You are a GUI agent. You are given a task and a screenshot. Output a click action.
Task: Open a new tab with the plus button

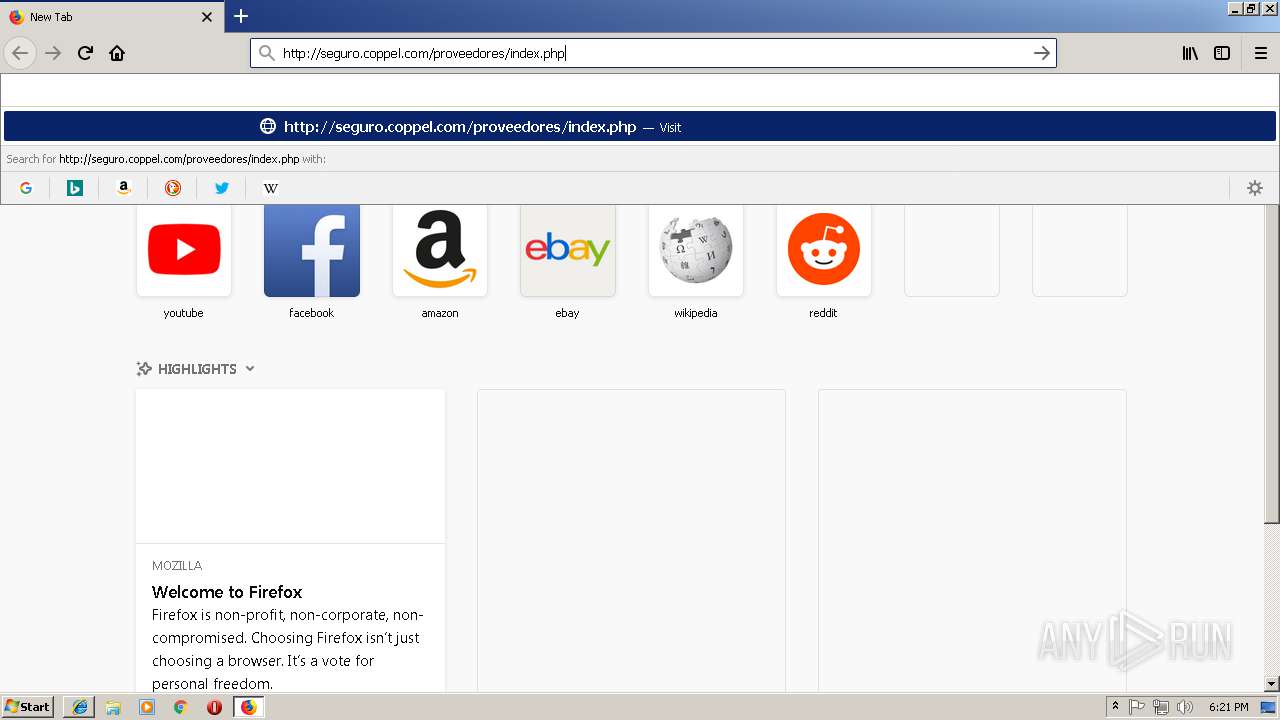point(241,16)
